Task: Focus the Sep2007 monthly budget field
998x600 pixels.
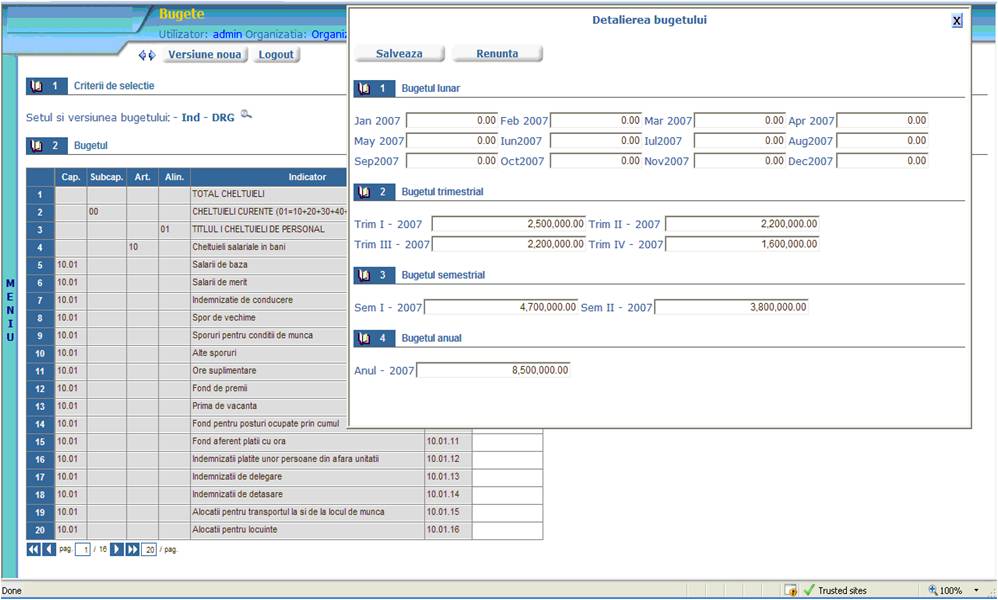Action: point(452,161)
